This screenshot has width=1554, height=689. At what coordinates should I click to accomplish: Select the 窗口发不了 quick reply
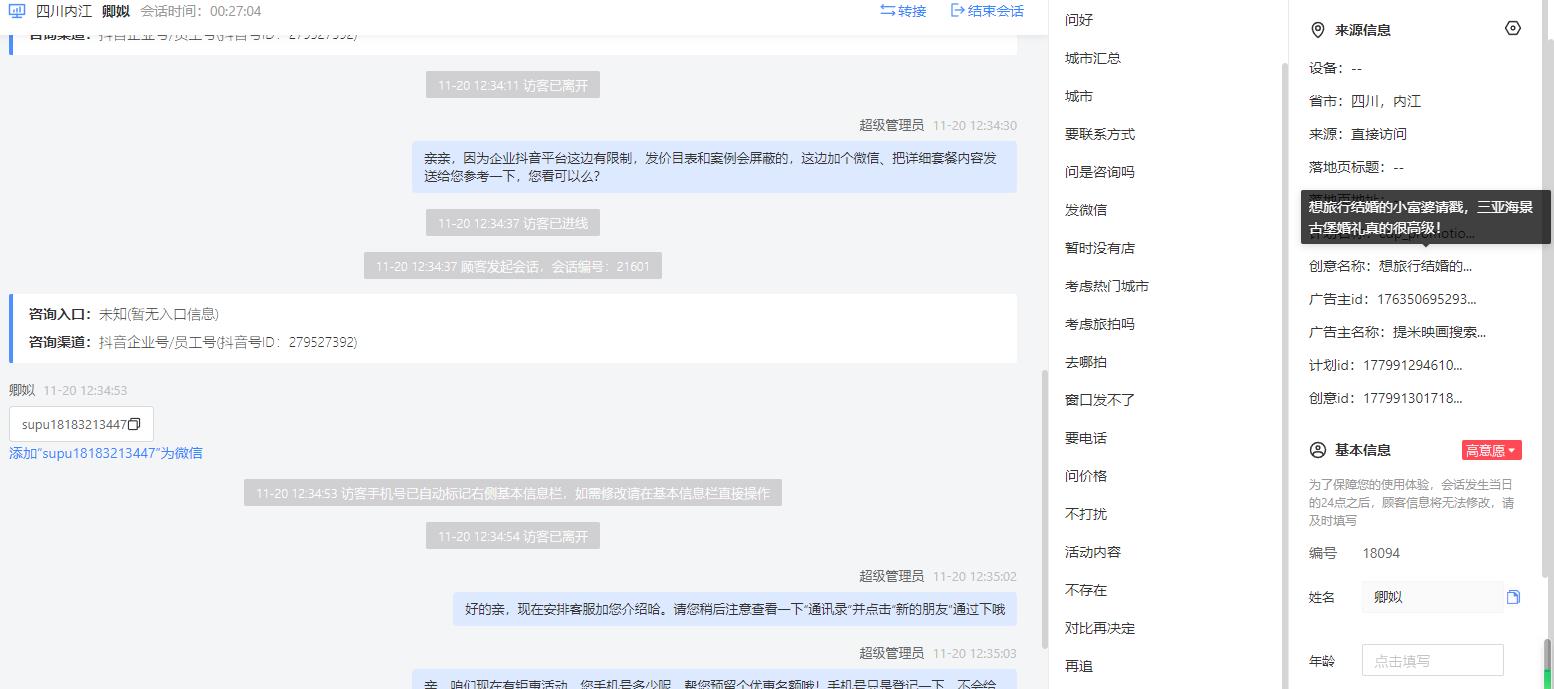(1100, 400)
